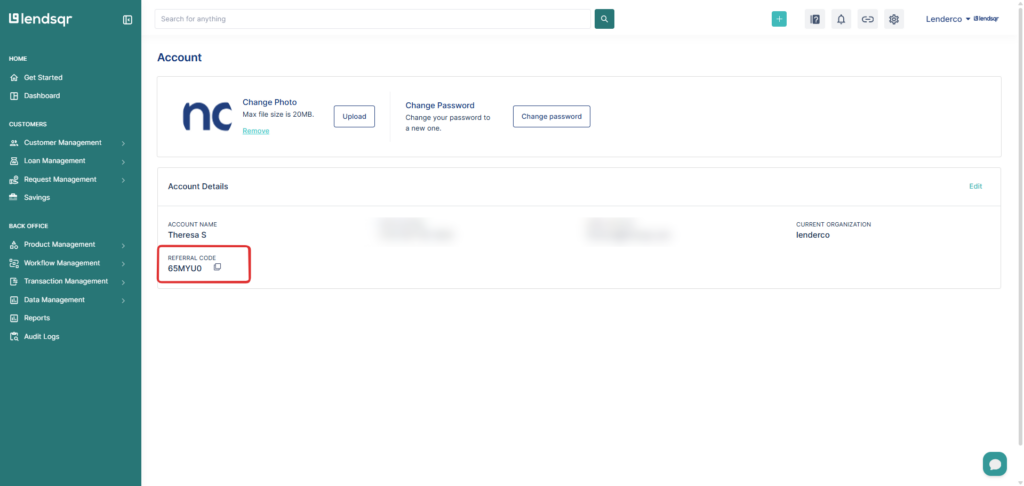Click the green plus add button
Screen dimensions: 1024x486
(779, 19)
